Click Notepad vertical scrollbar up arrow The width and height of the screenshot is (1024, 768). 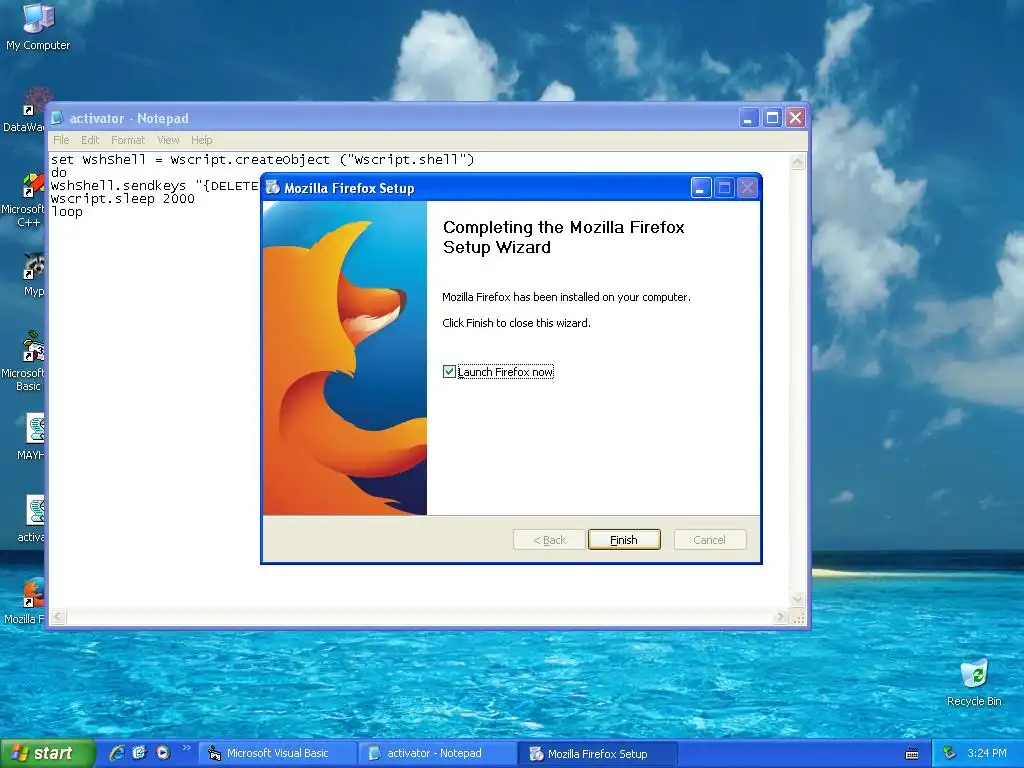click(x=797, y=162)
